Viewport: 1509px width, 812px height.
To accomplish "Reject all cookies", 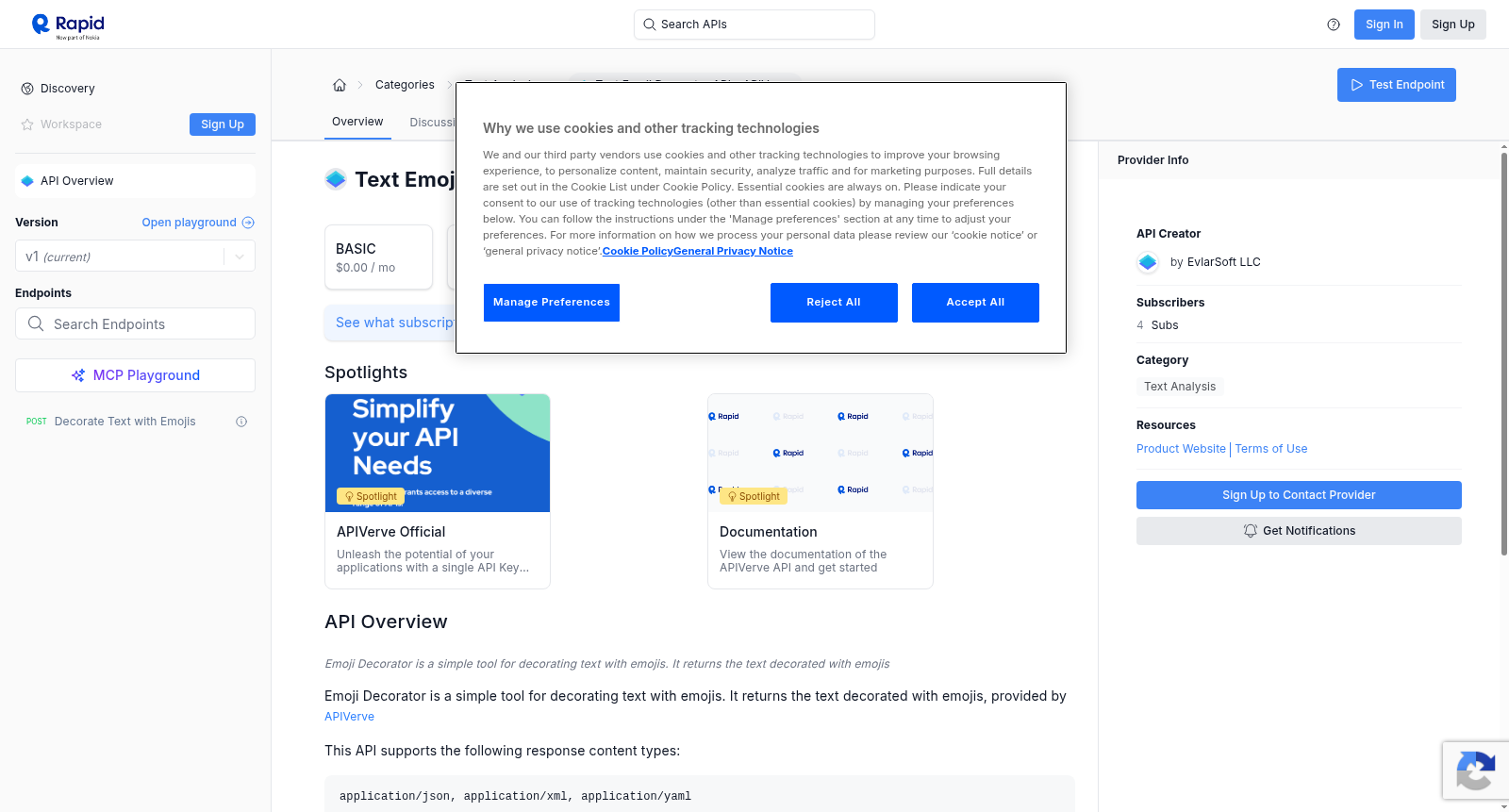I will pyautogui.click(x=834, y=303).
